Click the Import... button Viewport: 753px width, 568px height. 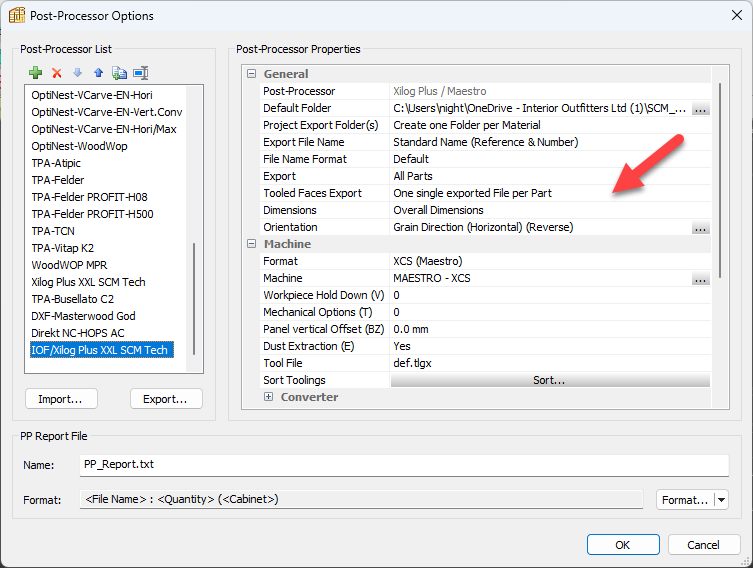[x=61, y=399]
